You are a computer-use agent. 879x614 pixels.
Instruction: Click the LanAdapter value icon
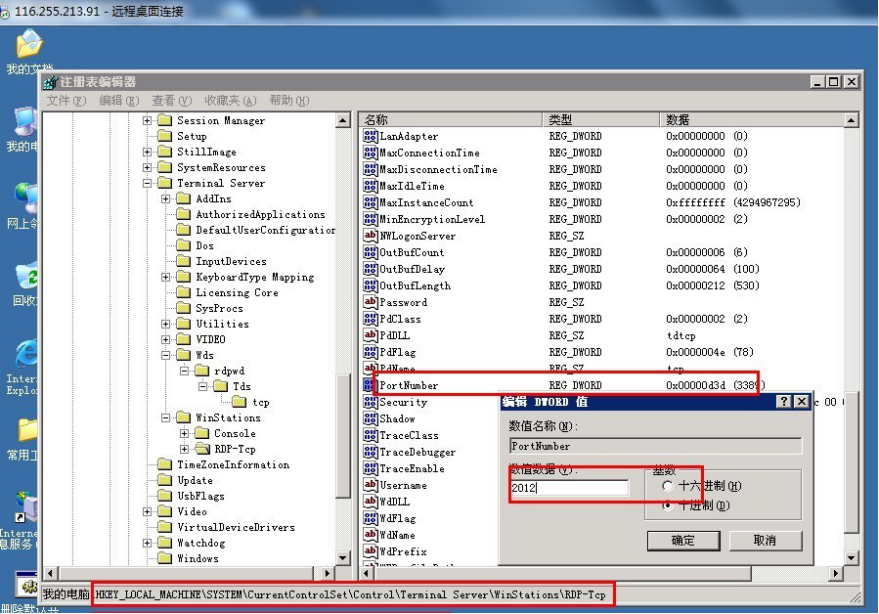370,136
